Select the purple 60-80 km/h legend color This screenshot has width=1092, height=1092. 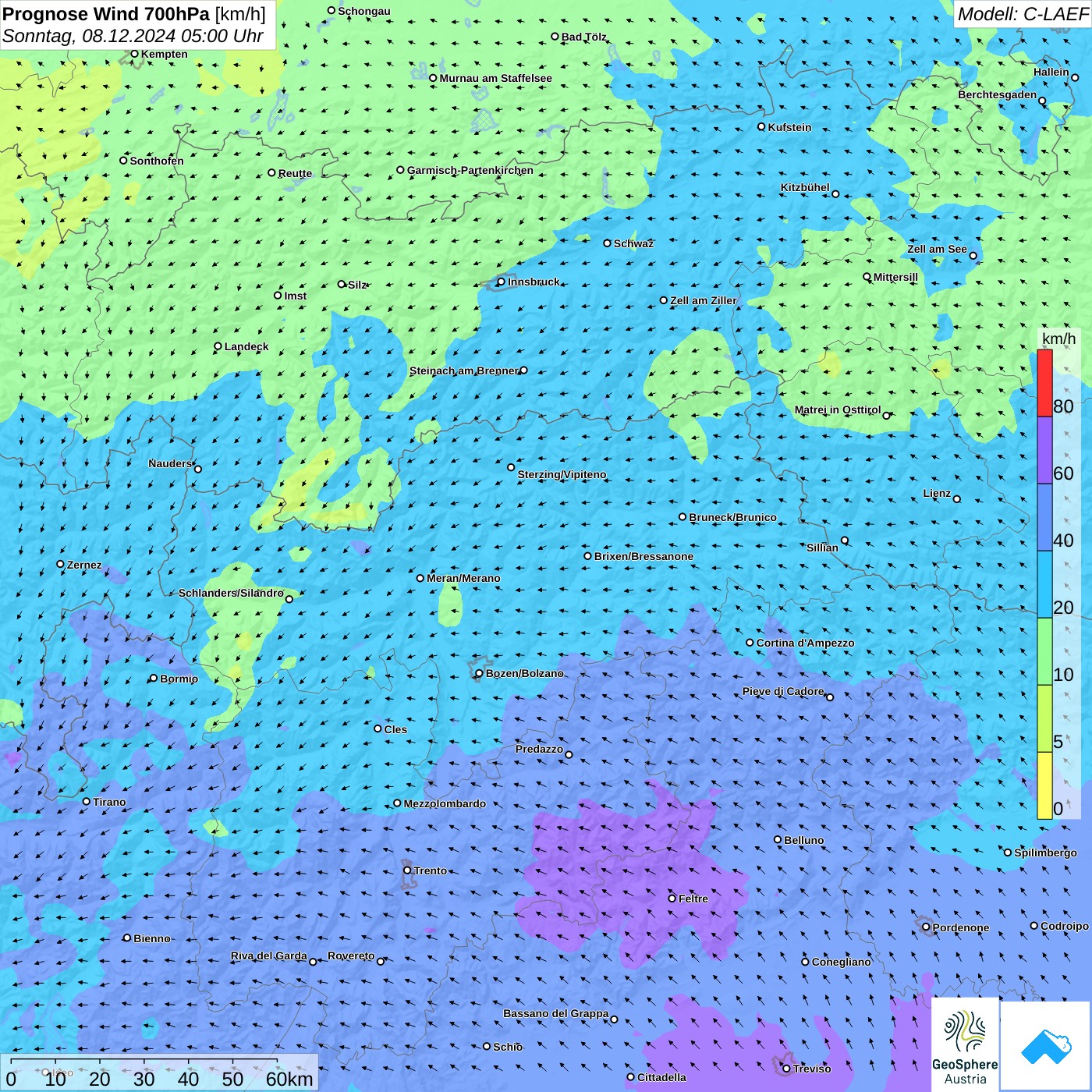click(1044, 451)
